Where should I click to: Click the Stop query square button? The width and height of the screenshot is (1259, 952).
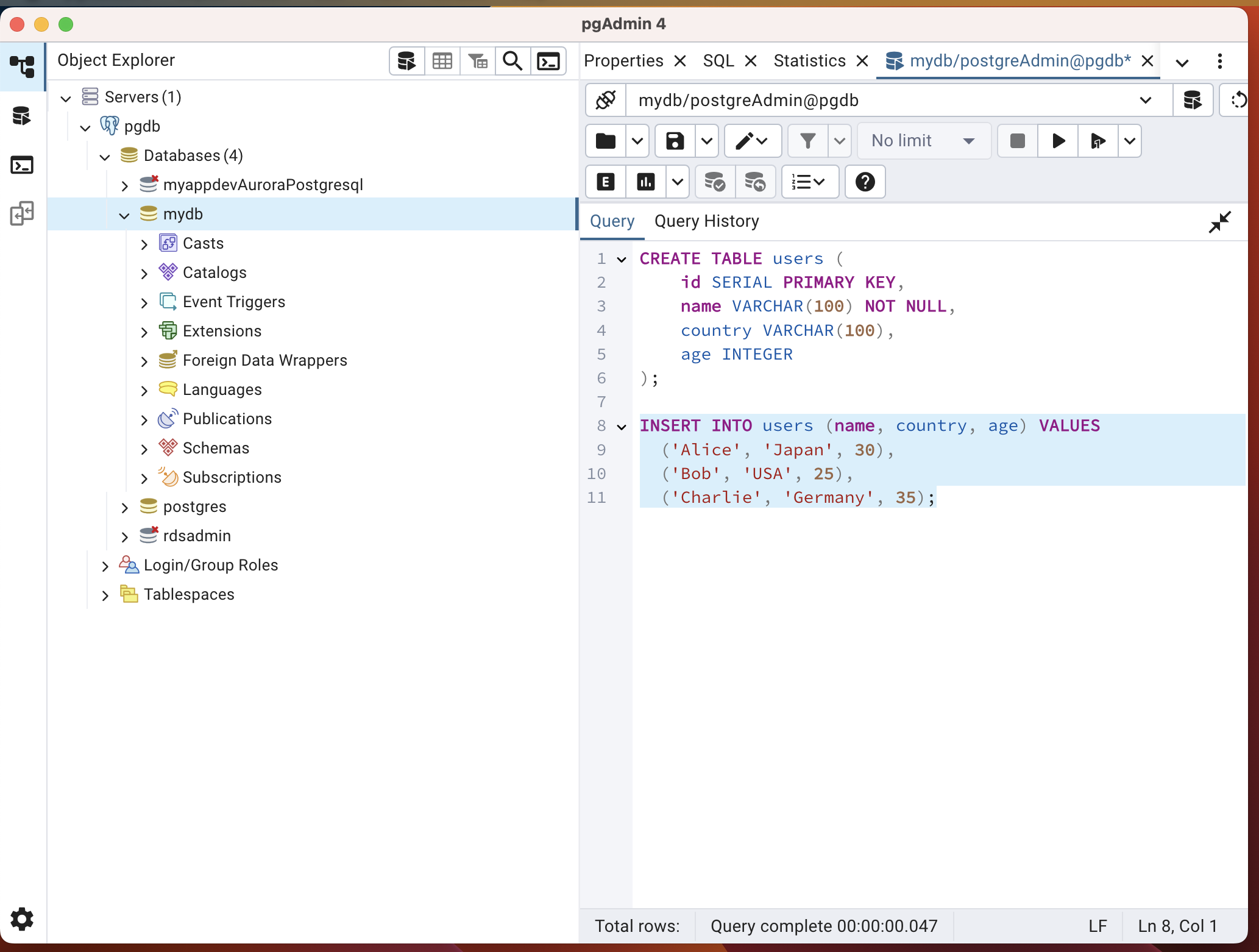click(x=1018, y=141)
